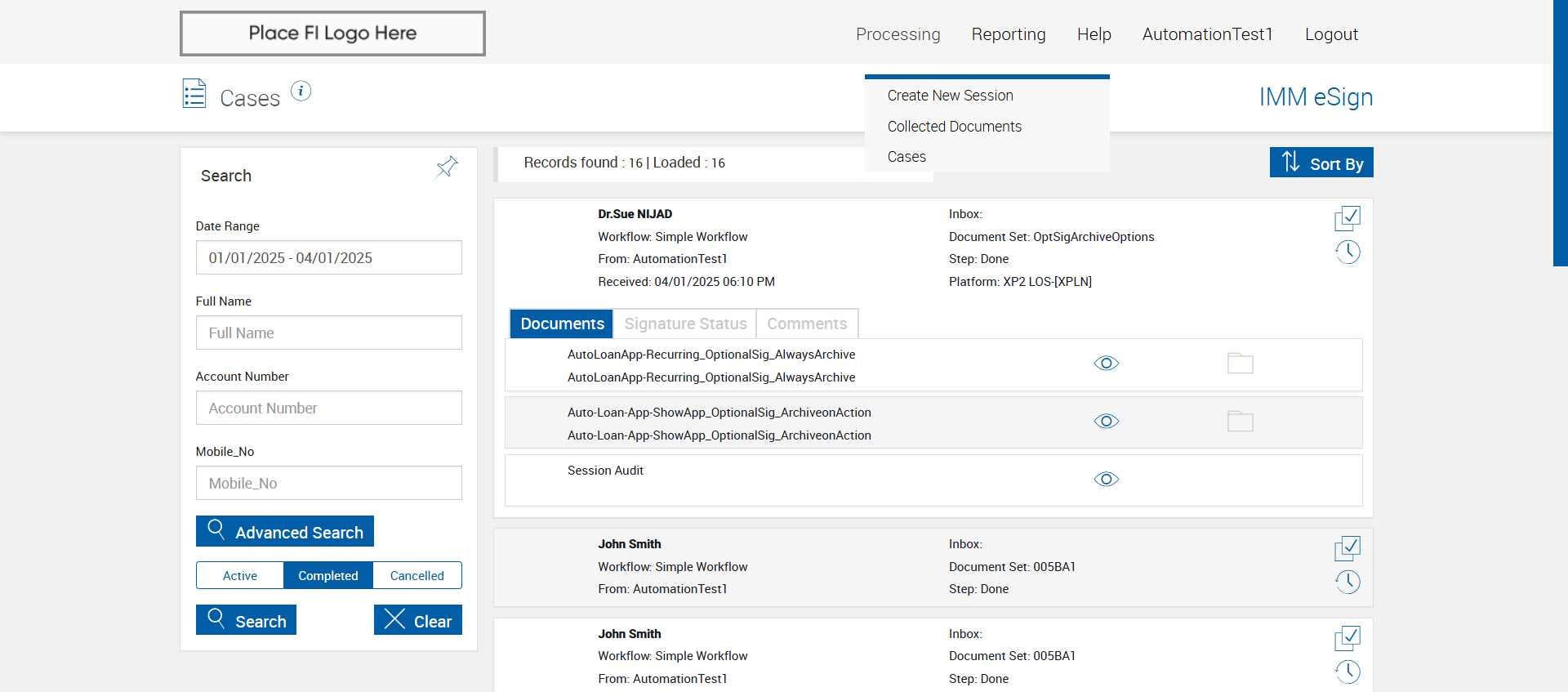Open the Reporting menu
The width and height of the screenshot is (1568, 692).
(x=1008, y=34)
